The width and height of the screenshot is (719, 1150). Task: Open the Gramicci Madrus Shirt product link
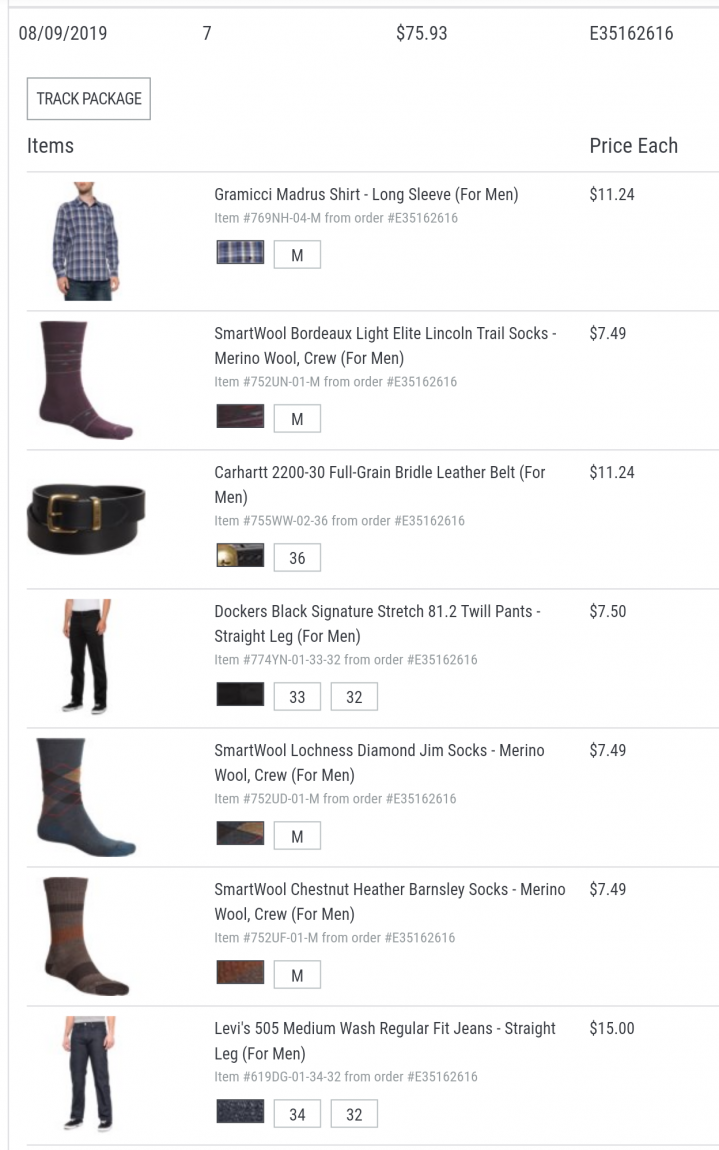(366, 194)
